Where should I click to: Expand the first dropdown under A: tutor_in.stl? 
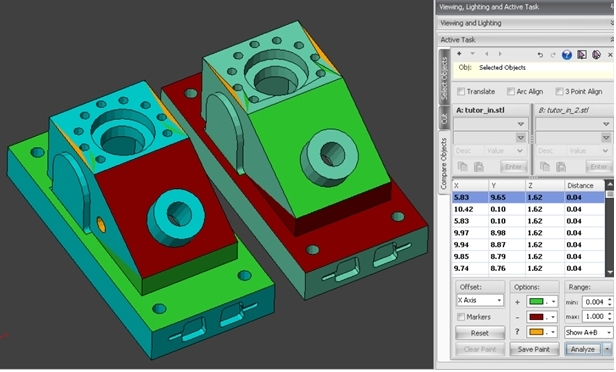pos(491,124)
